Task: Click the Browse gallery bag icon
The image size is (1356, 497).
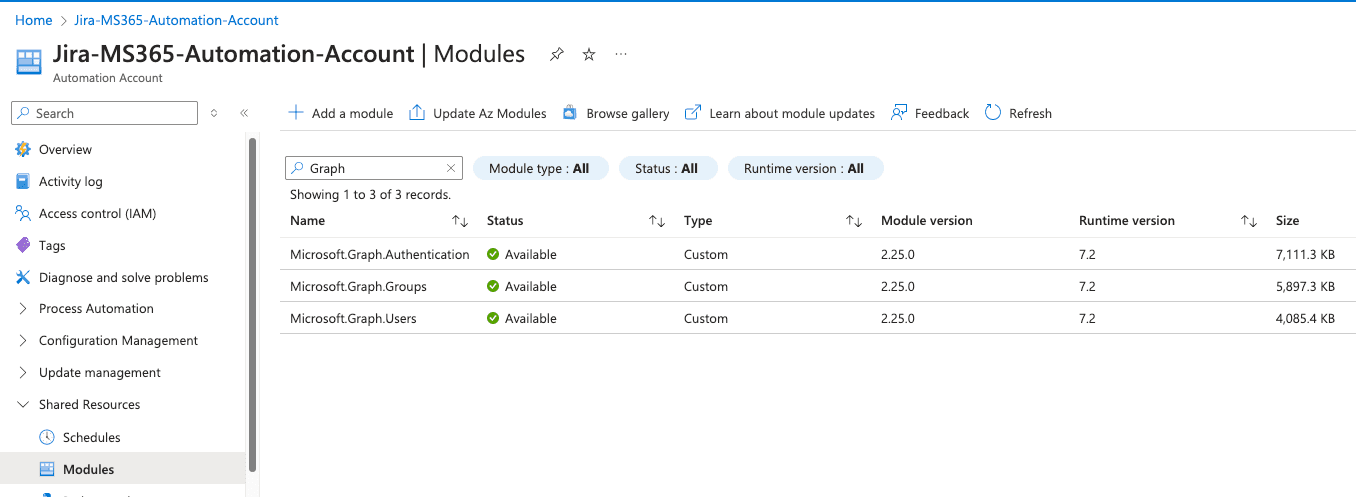Action: pos(570,113)
